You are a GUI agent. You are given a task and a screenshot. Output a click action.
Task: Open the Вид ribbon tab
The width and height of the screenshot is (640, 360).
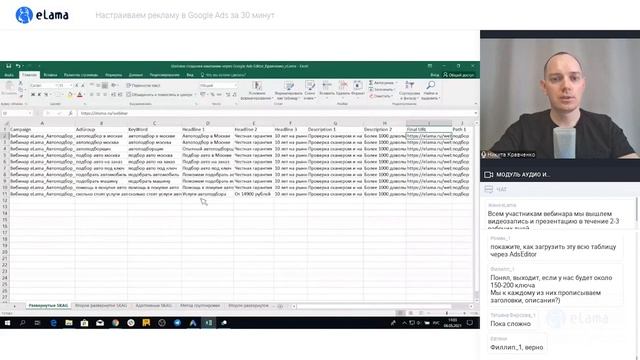(x=190, y=75)
